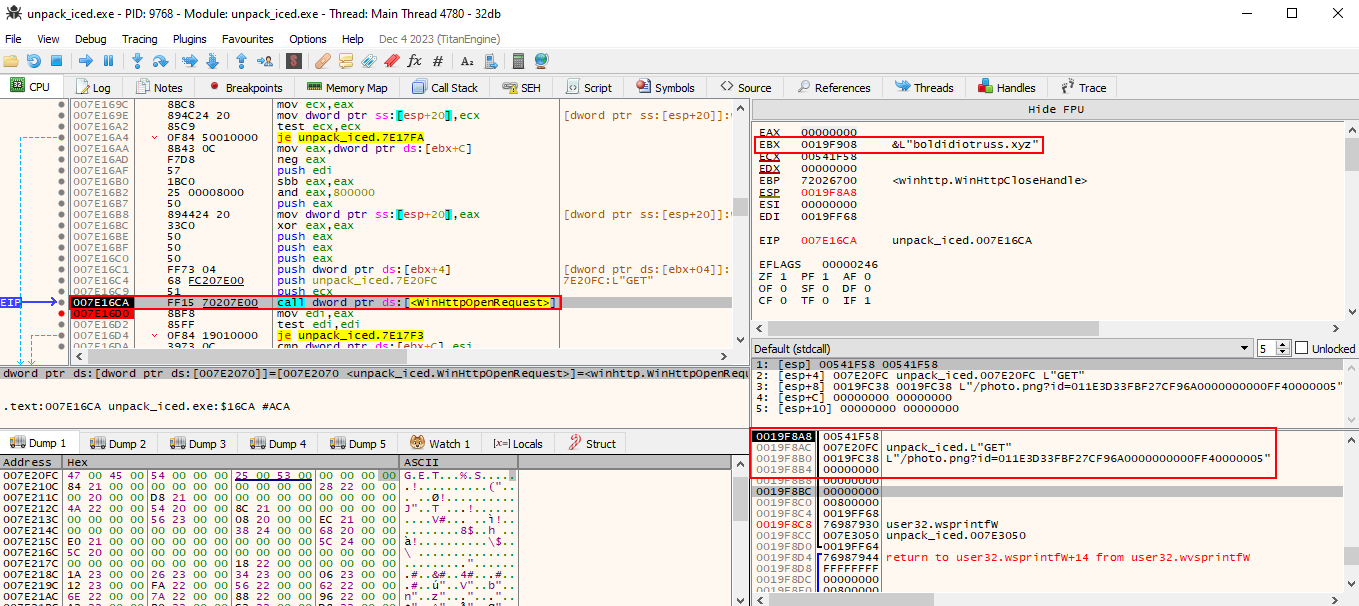This screenshot has width=1359, height=606.
Task: Increase the argument count stepper
Action: tap(1282, 343)
